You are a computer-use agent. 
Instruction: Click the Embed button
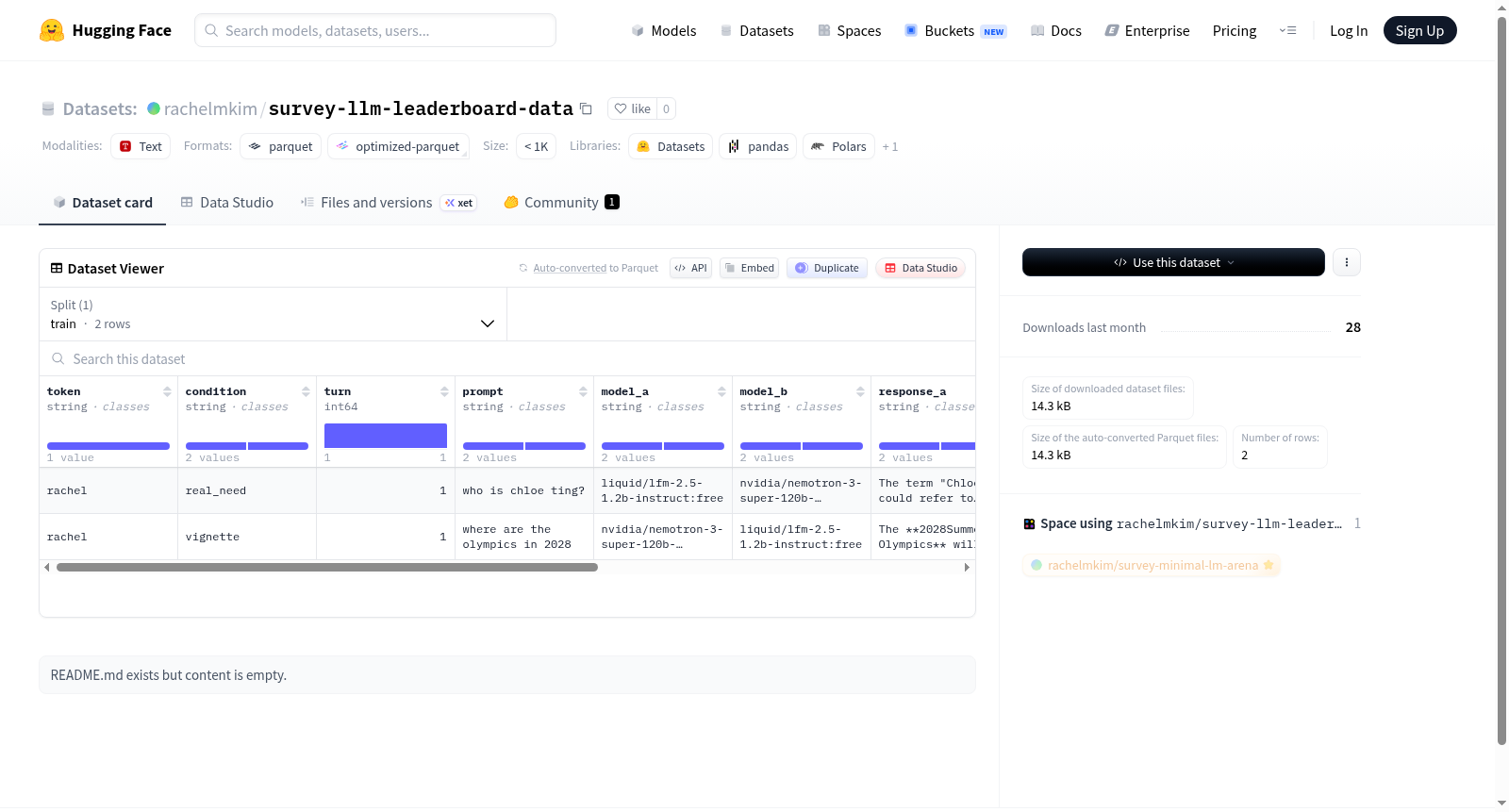click(750, 268)
